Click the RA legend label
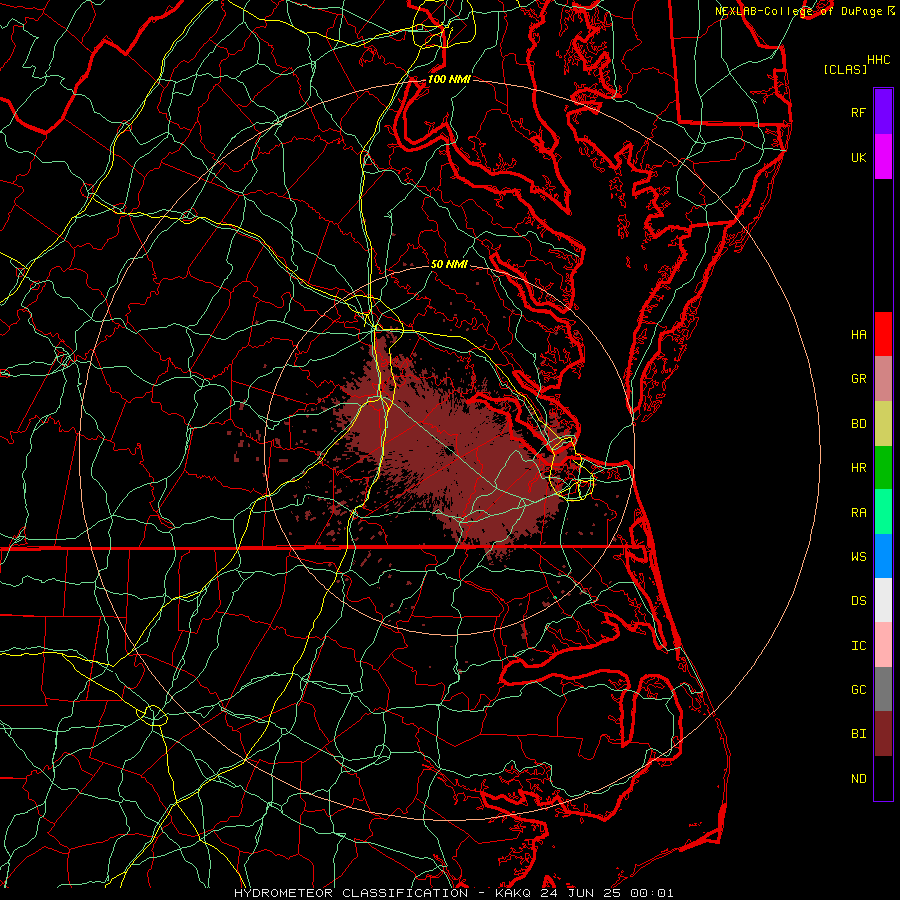 click(858, 513)
